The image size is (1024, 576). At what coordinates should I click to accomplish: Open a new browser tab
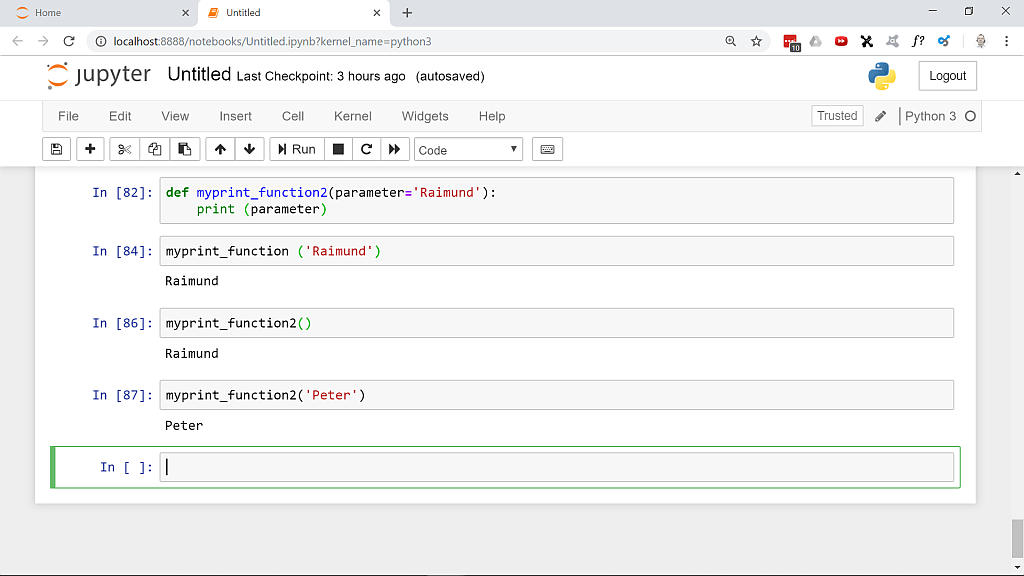(x=407, y=13)
